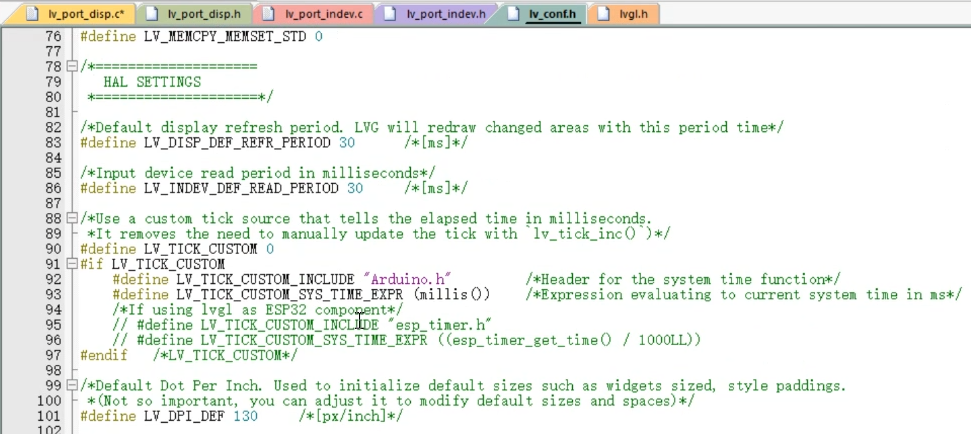Collapse the custom tick comment fold at line 88
This screenshot has height=434, width=971.
72,219
